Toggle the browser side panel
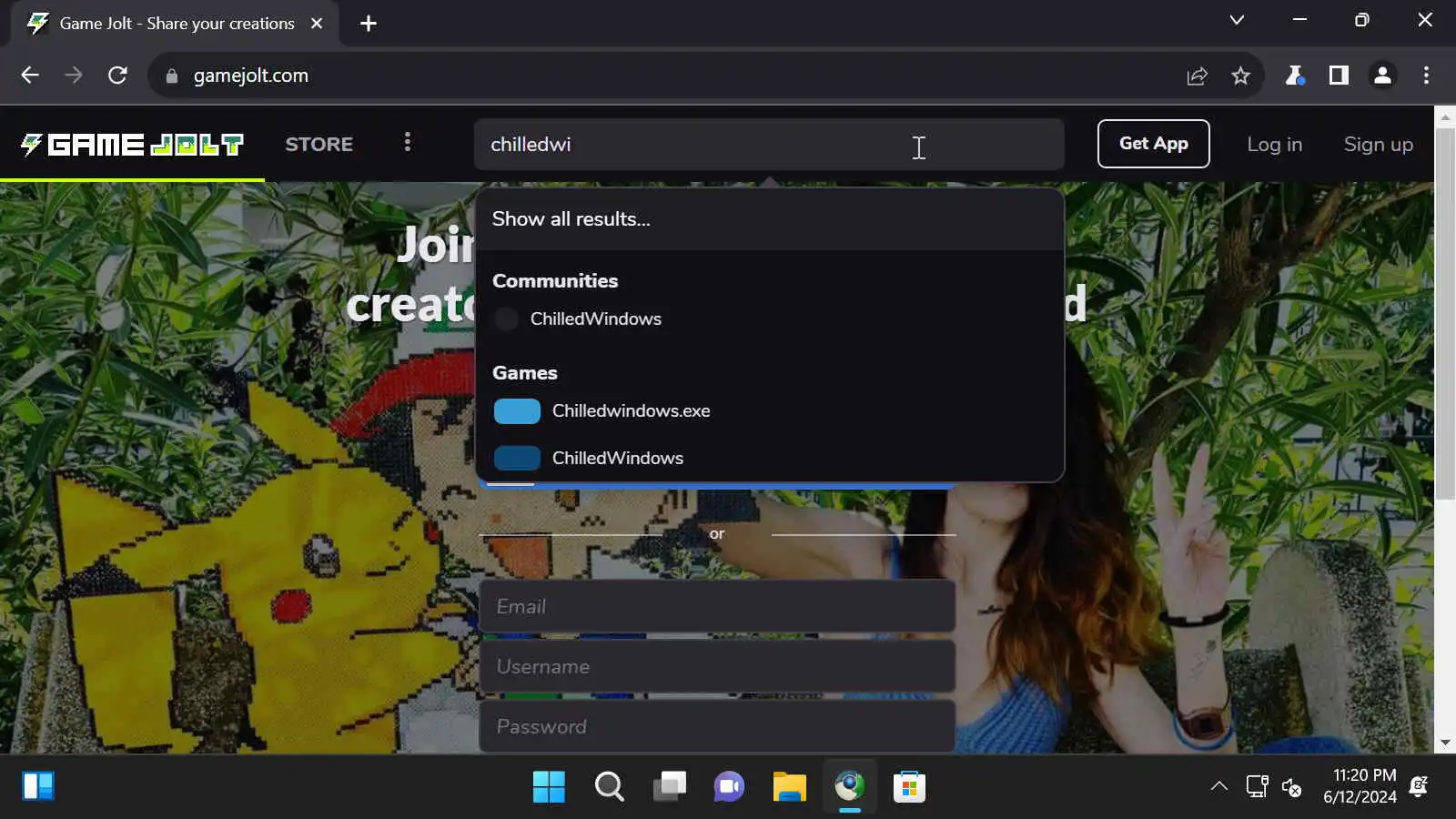1456x819 pixels. pos(1339,76)
